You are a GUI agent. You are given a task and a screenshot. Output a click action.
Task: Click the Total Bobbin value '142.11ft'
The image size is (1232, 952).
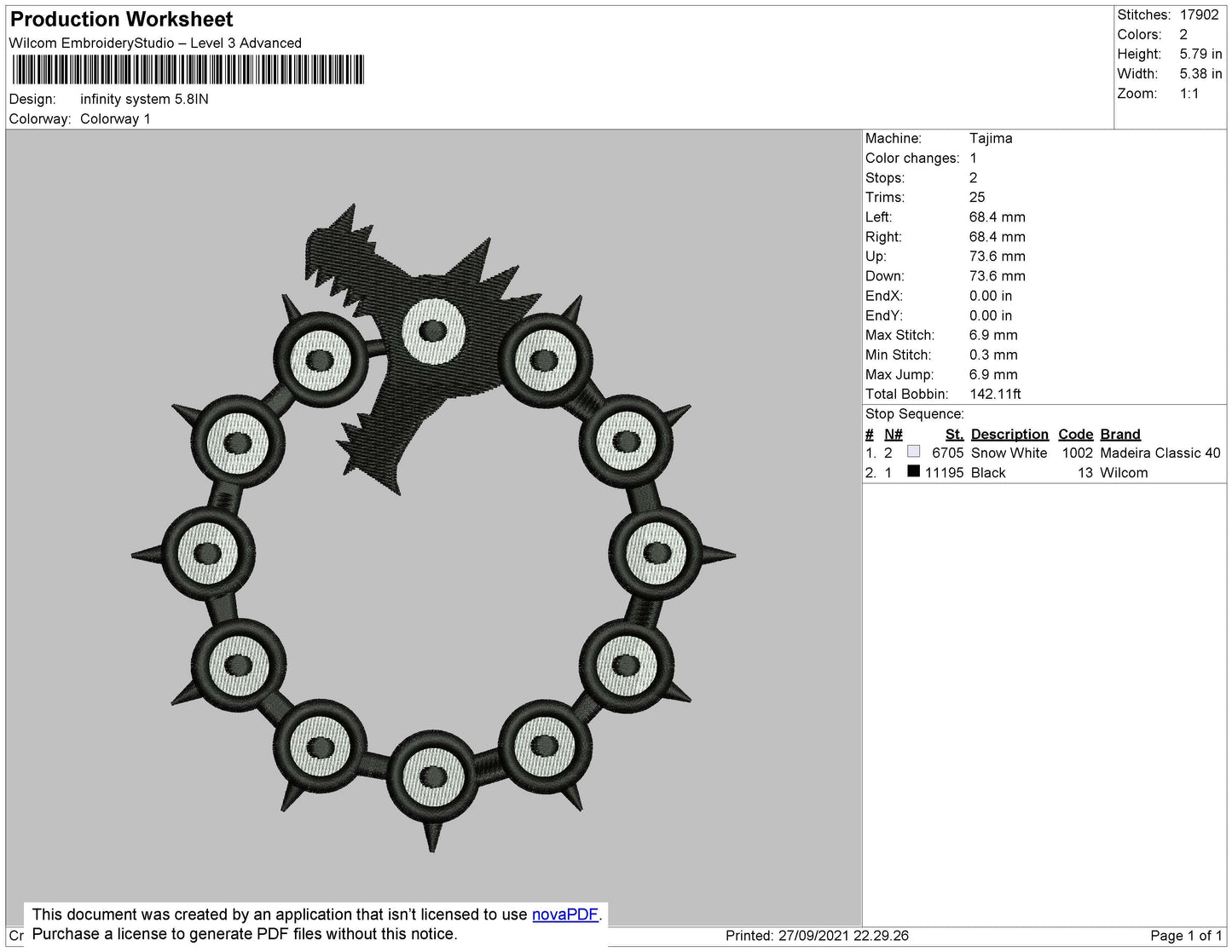click(995, 395)
